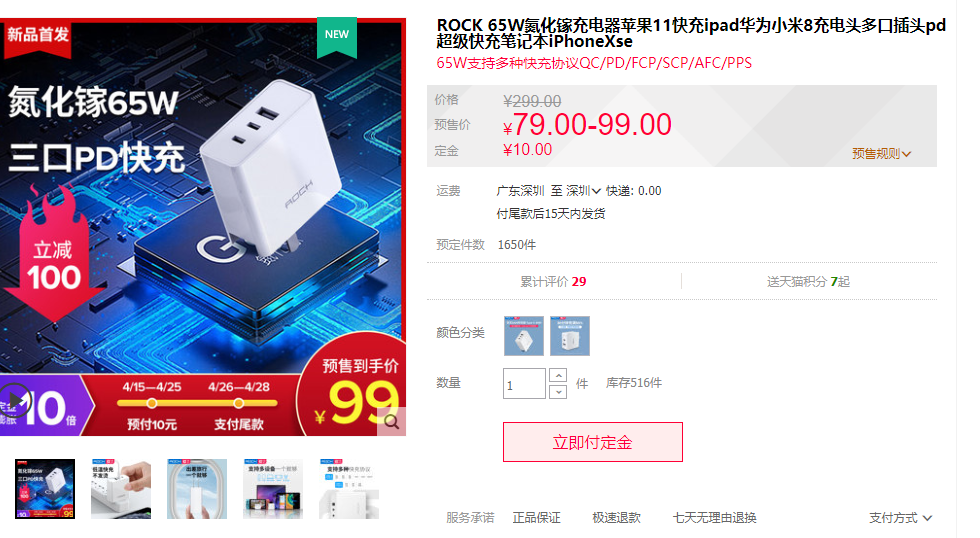This screenshot has width=980, height=538.
Task: Click the magnifier zoom icon on image
Action: [x=392, y=422]
